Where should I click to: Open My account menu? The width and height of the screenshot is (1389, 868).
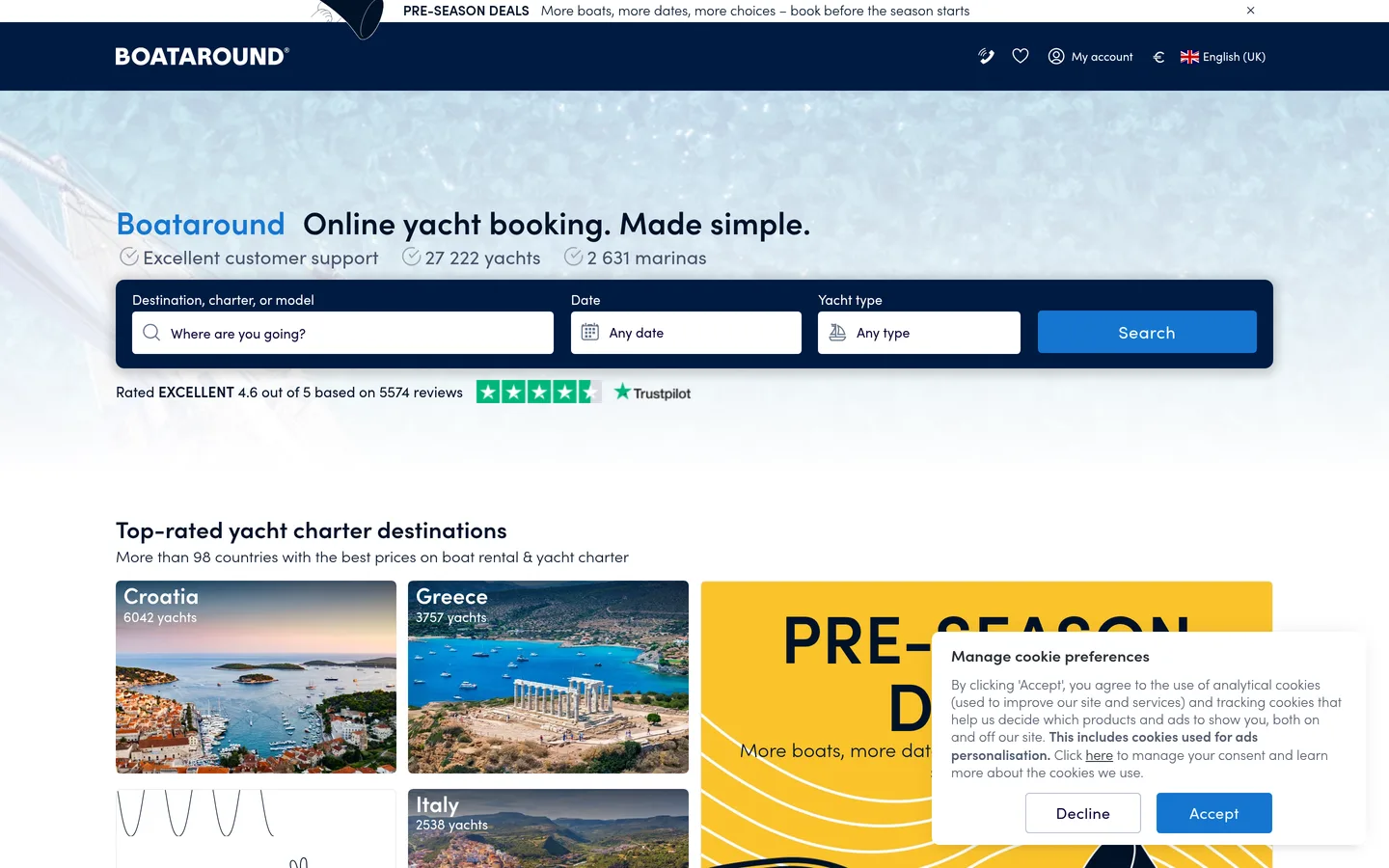tap(1091, 57)
